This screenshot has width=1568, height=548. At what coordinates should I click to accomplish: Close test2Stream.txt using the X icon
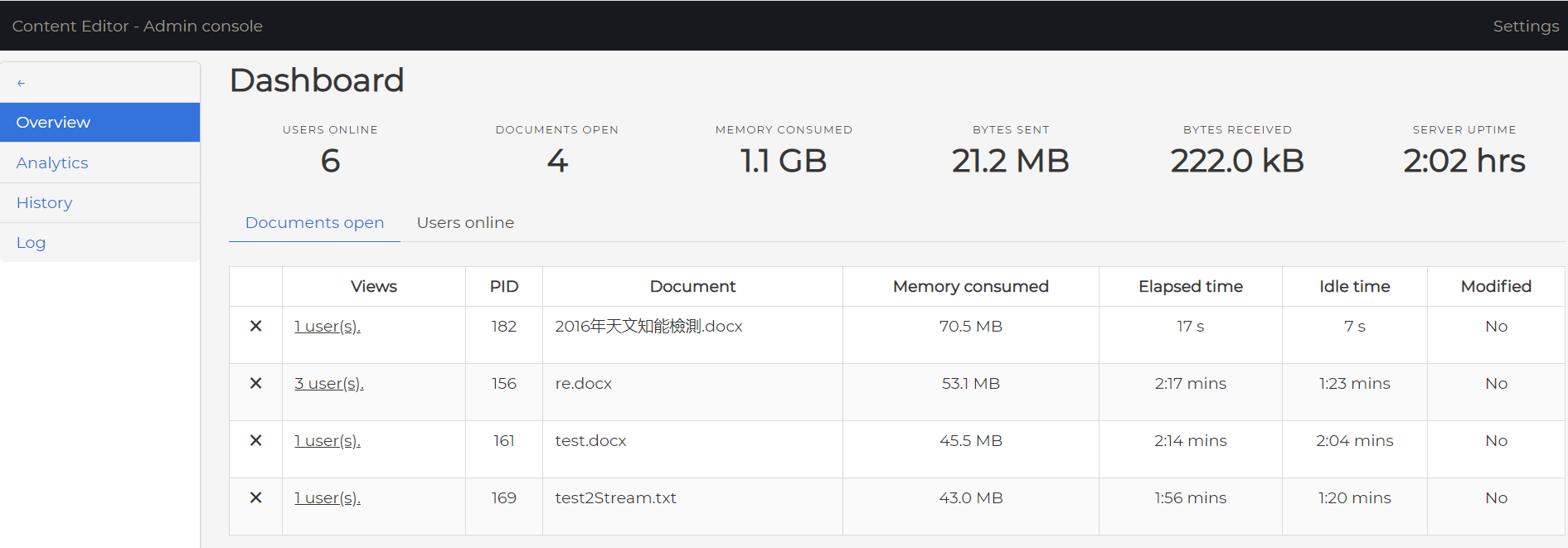[255, 498]
